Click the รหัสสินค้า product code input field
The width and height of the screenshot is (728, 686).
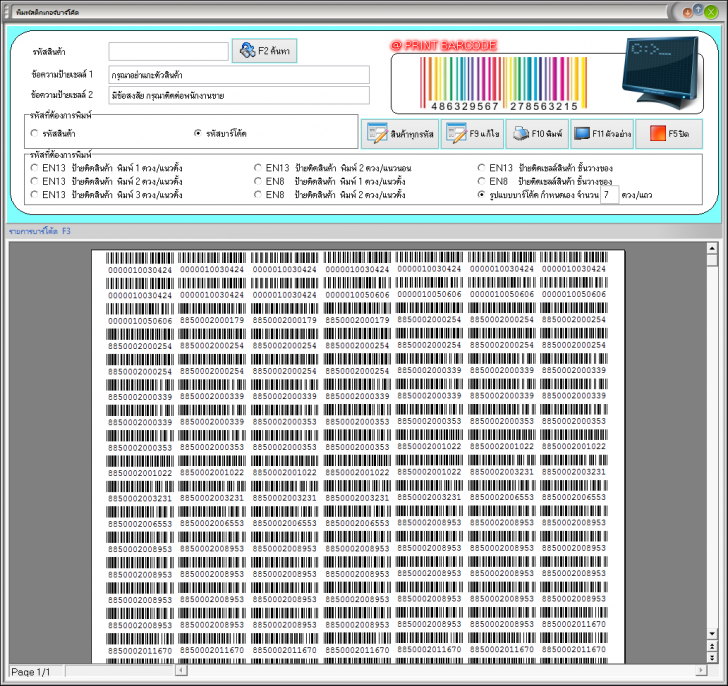coord(169,51)
